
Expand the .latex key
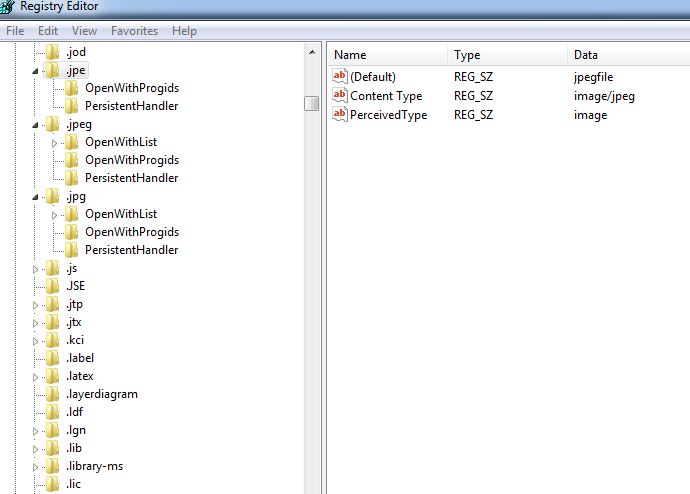click(35, 377)
